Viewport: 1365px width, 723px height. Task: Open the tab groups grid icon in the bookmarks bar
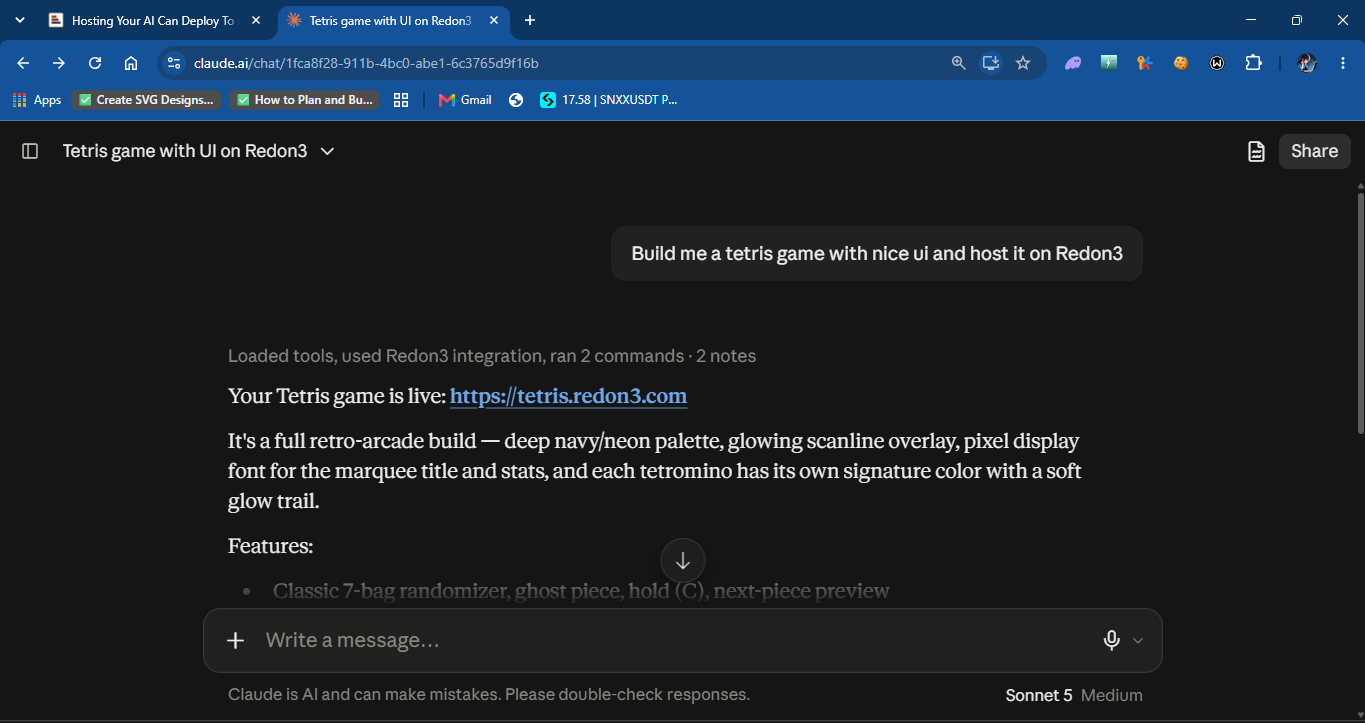click(x=401, y=100)
